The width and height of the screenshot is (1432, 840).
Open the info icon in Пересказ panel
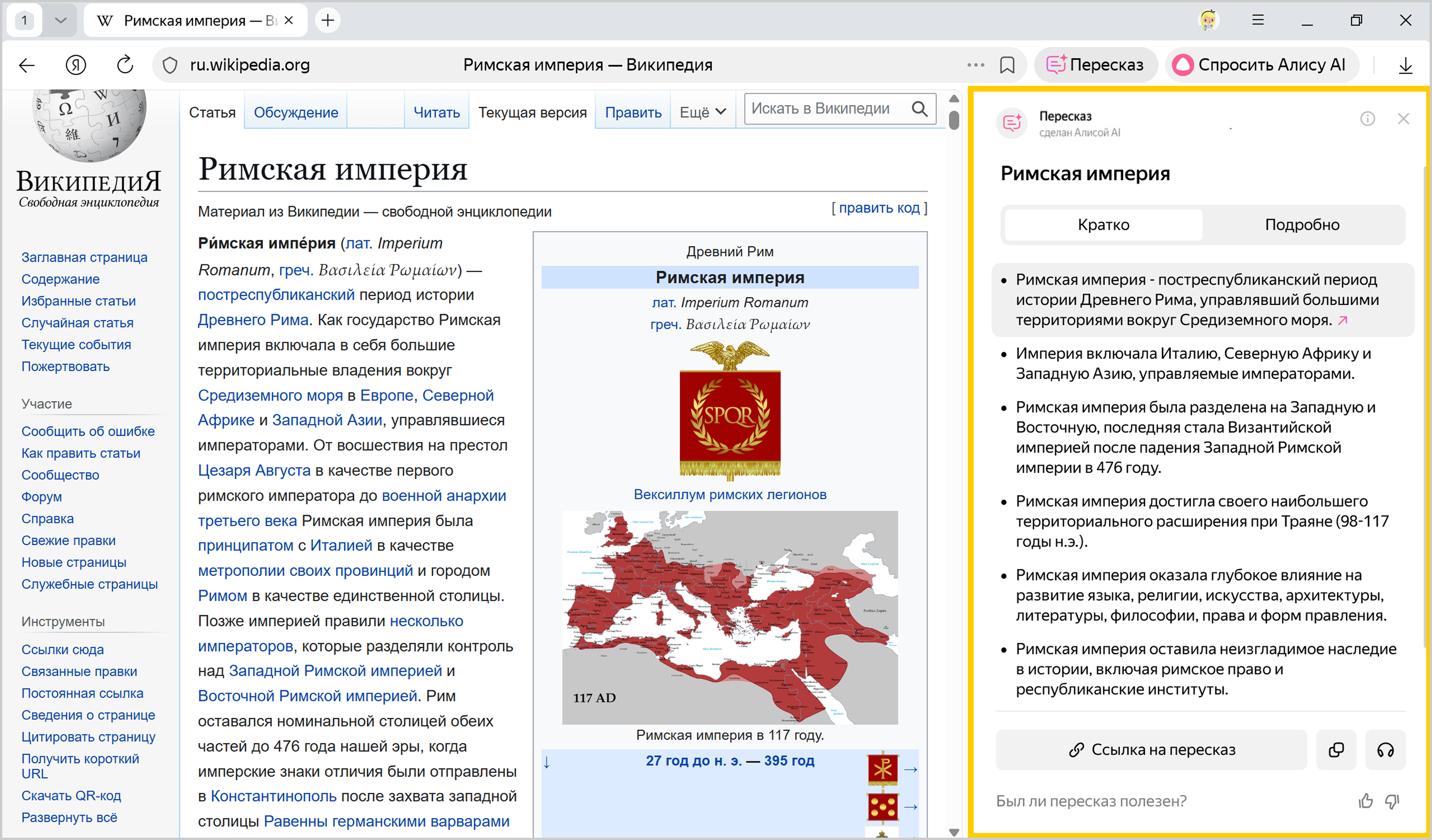pos(1367,119)
